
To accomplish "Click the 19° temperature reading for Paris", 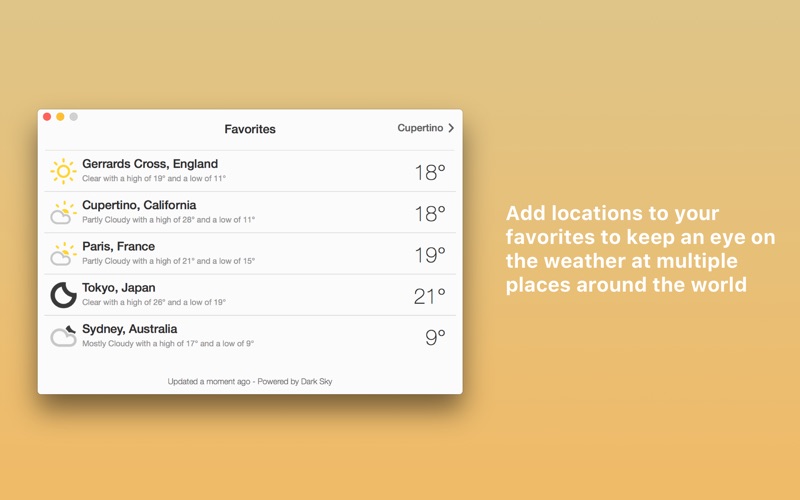I will [x=429, y=255].
